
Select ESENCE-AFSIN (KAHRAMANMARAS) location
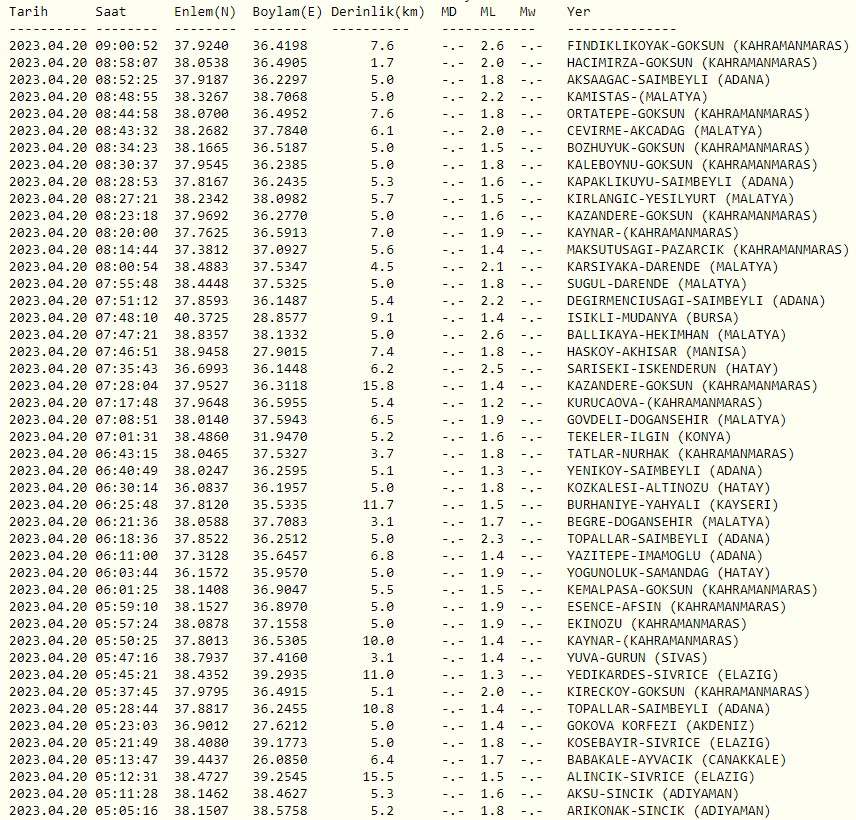click(676, 607)
